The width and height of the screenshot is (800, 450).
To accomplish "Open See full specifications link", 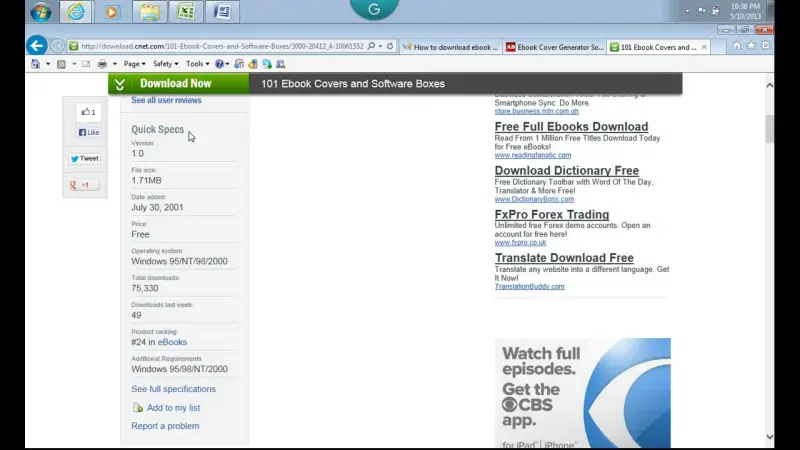I will tap(173, 389).
